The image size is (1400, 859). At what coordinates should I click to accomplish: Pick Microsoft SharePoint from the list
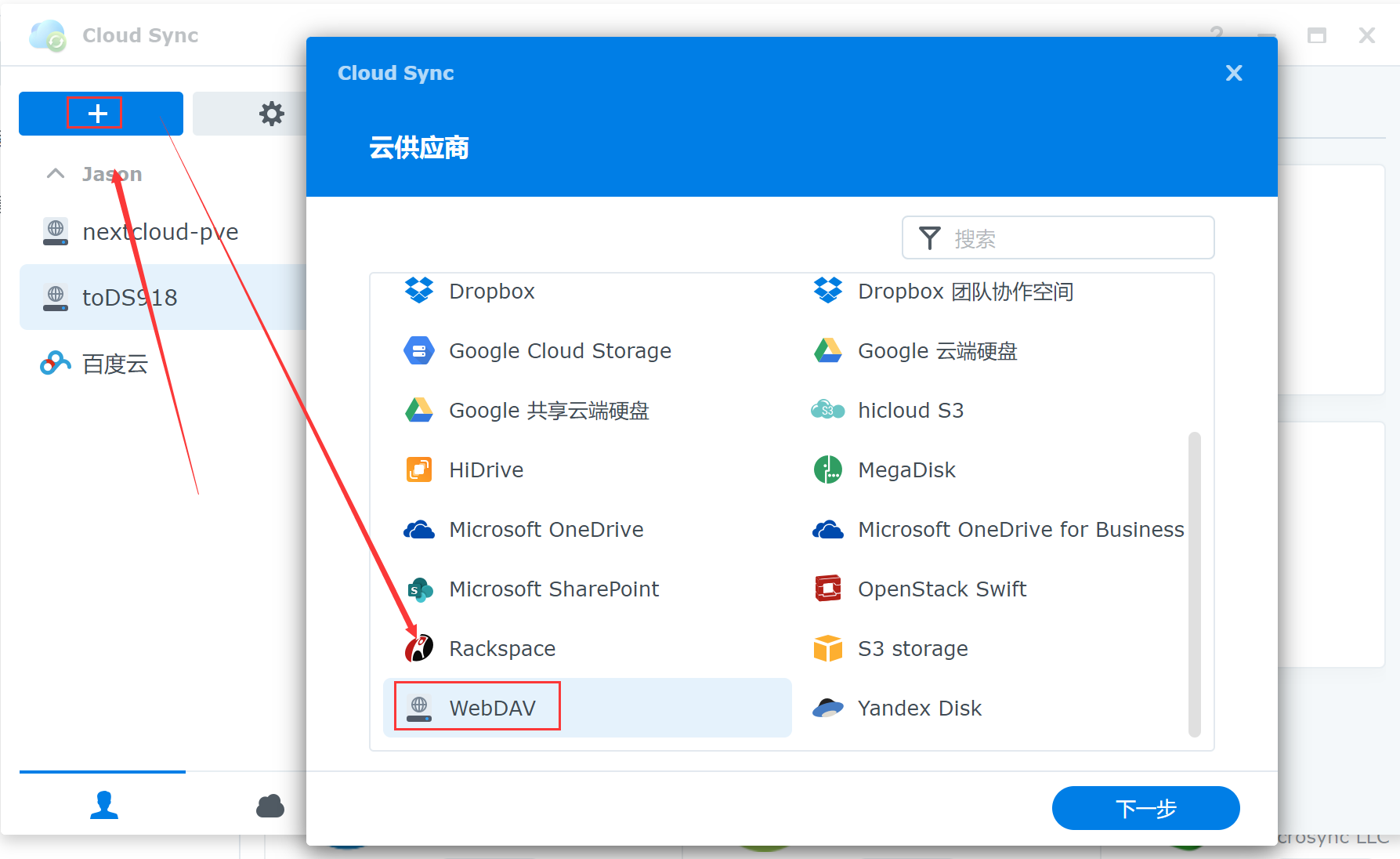[553, 589]
